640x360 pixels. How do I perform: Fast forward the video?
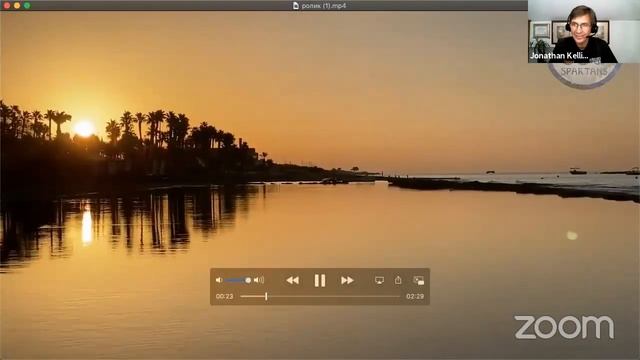click(x=347, y=280)
